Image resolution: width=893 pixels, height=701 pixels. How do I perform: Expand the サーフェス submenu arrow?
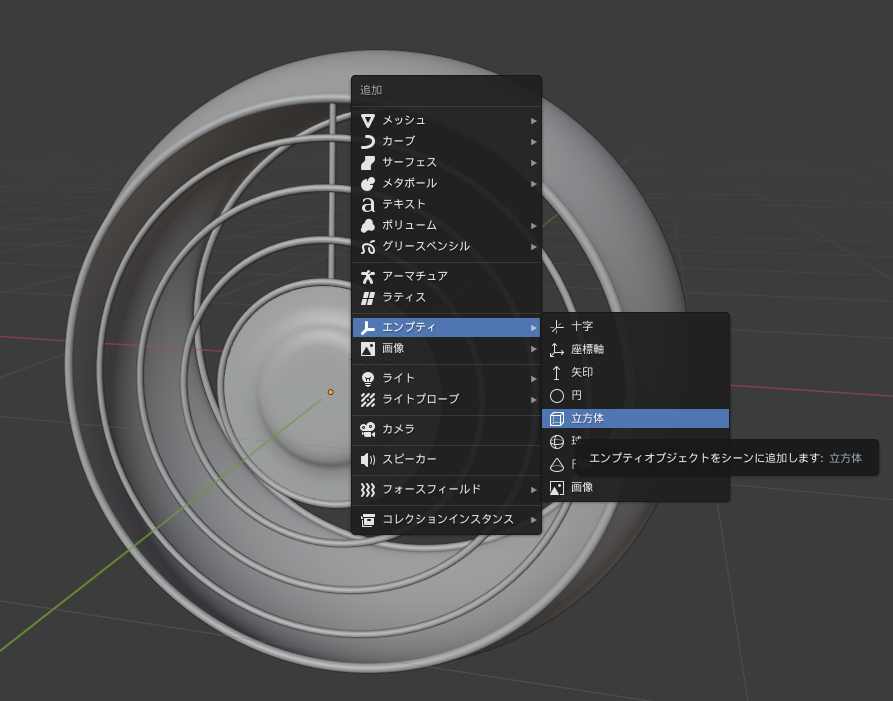534,163
